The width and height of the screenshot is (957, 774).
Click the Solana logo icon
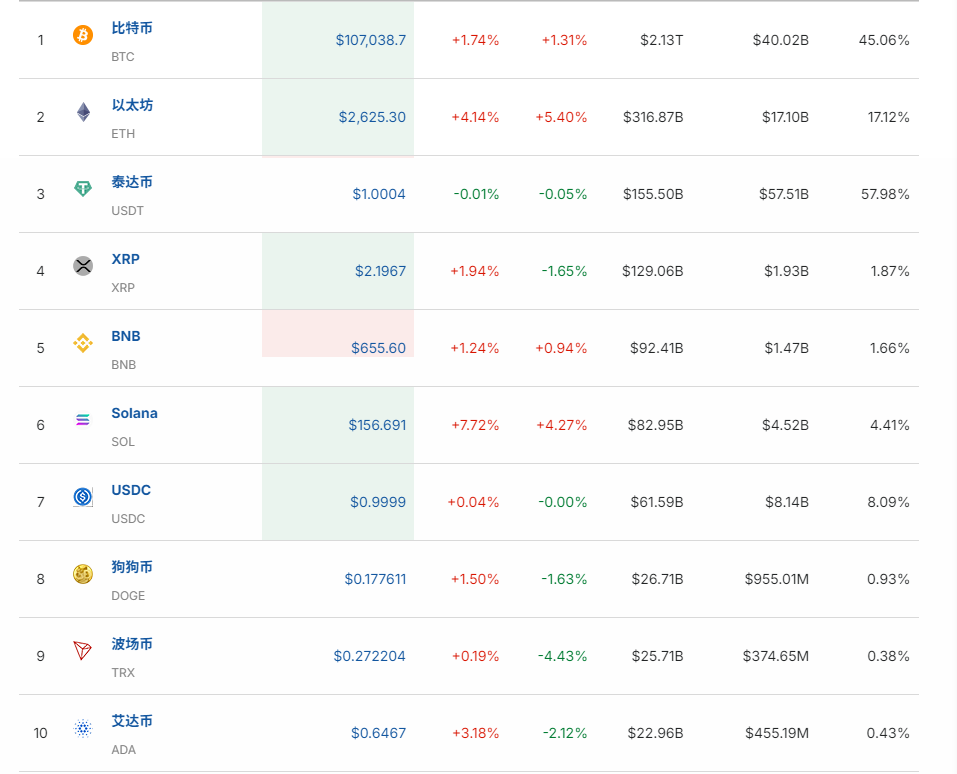tap(83, 420)
